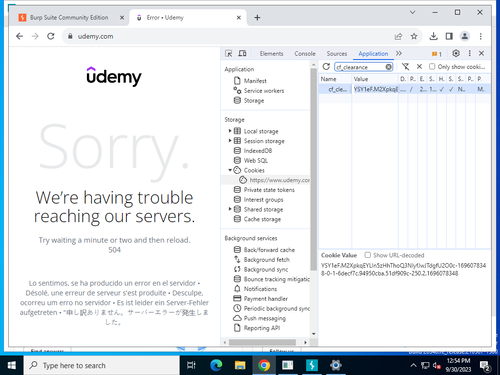
Task: Open IndexedDB storage item
Action: pyautogui.click(x=258, y=151)
